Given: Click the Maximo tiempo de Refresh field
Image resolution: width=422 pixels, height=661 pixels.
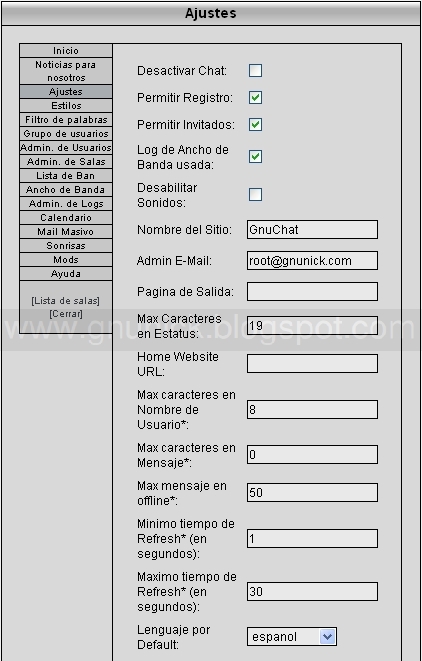Looking at the screenshot, I should click(x=312, y=591).
